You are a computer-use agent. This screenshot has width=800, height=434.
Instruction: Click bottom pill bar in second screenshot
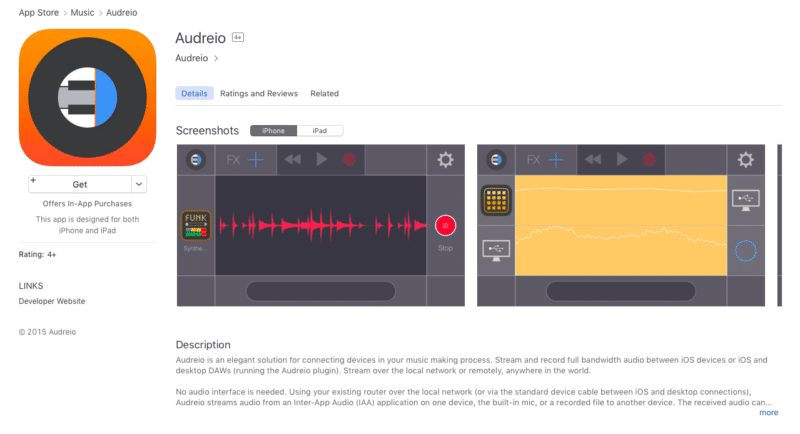(x=621, y=291)
